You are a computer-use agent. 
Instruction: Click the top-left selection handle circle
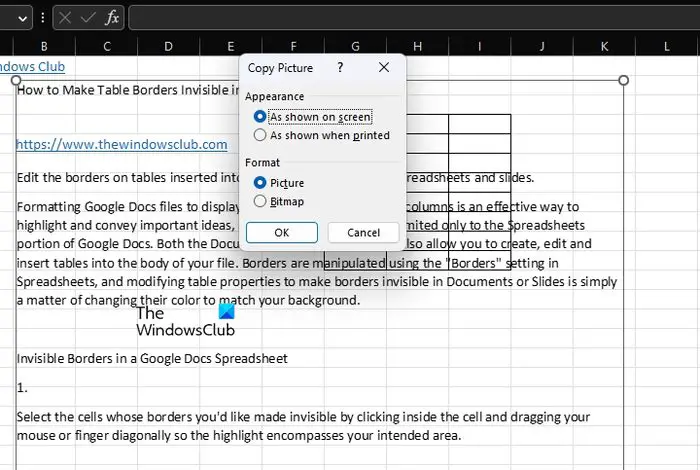[16, 80]
